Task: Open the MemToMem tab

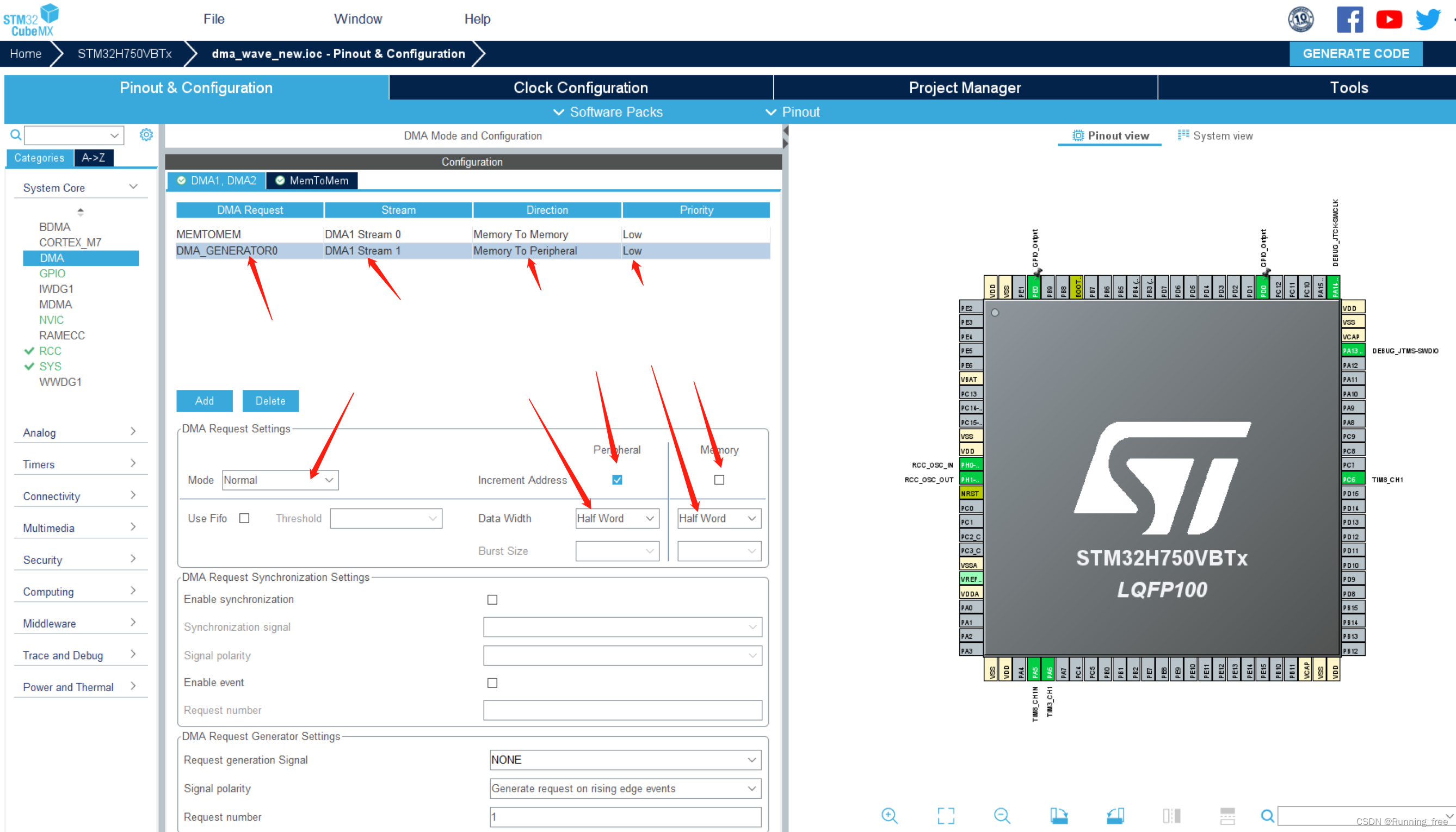Action: [x=312, y=181]
